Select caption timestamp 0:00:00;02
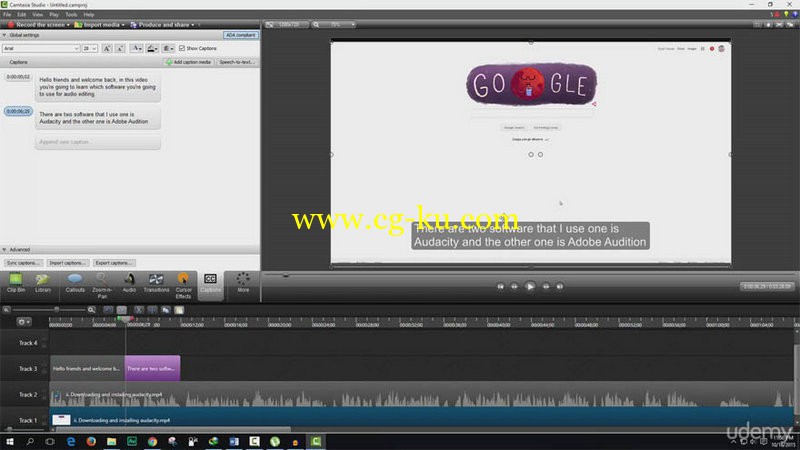 (x=18, y=77)
